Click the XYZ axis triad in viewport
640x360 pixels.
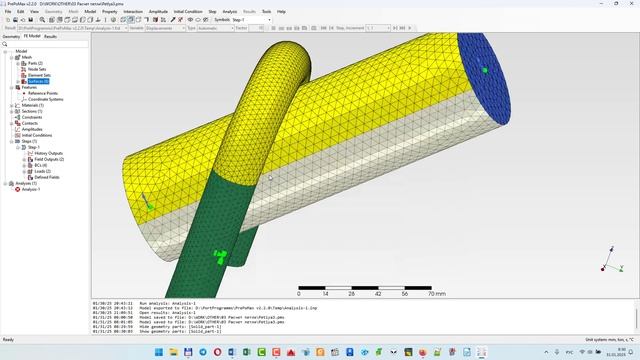point(612,260)
